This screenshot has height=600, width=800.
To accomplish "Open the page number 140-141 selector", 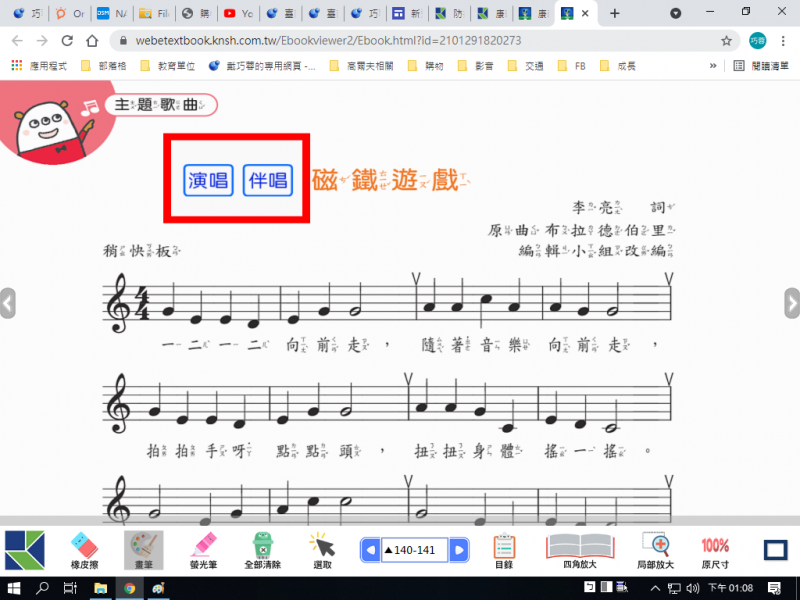I will (x=415, y=550).
